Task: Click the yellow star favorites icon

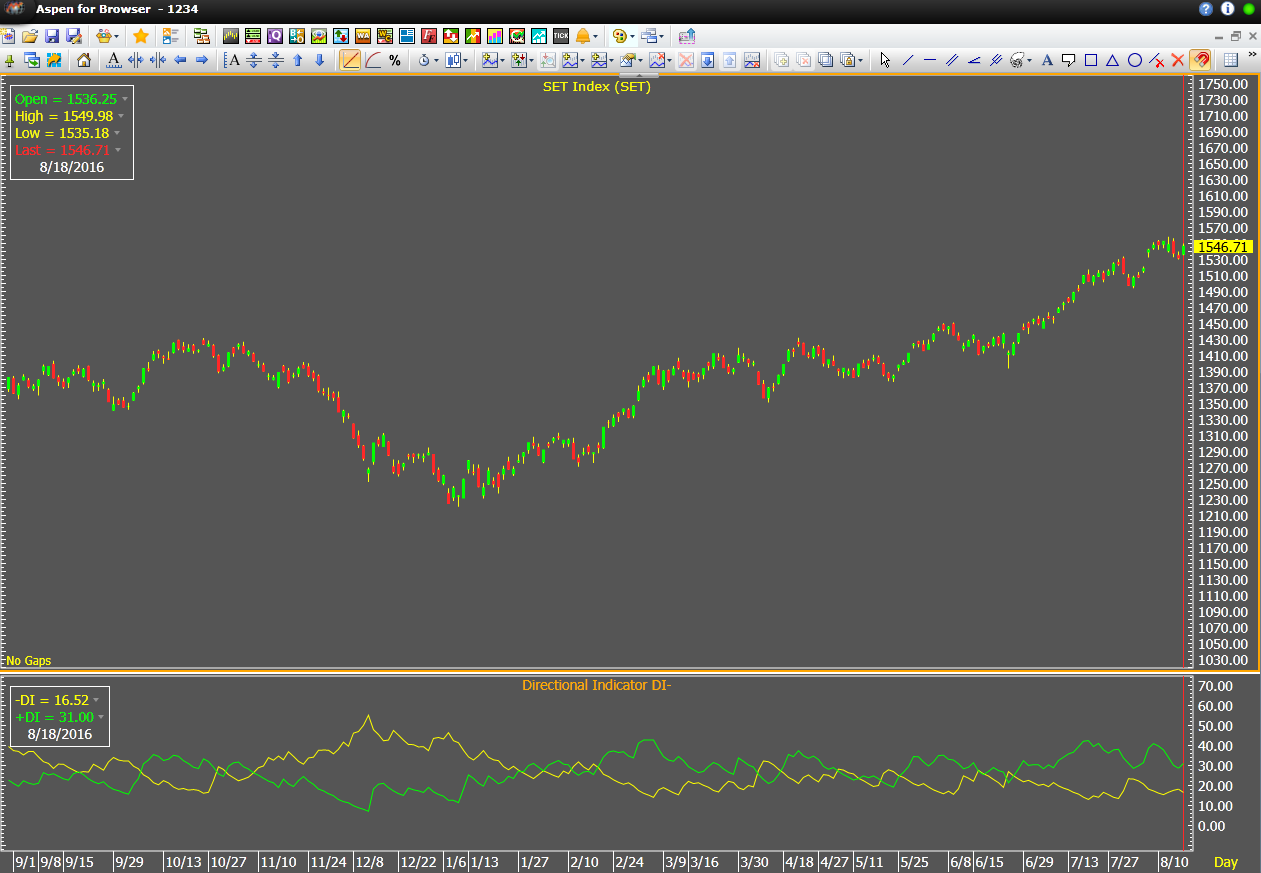Action: point(141,36)
